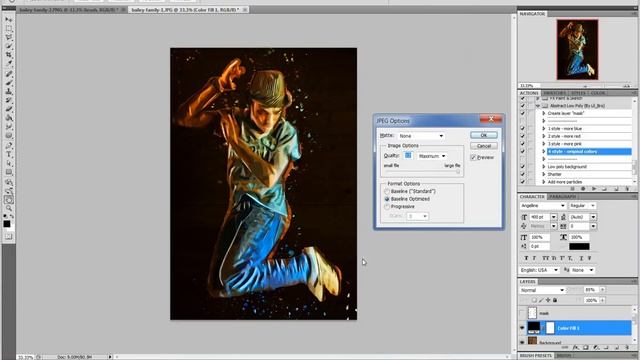Viewport: 640px width, 360px height.
Task: Click the Navigator preview thumbnail
Action: [x=577, y=49]
